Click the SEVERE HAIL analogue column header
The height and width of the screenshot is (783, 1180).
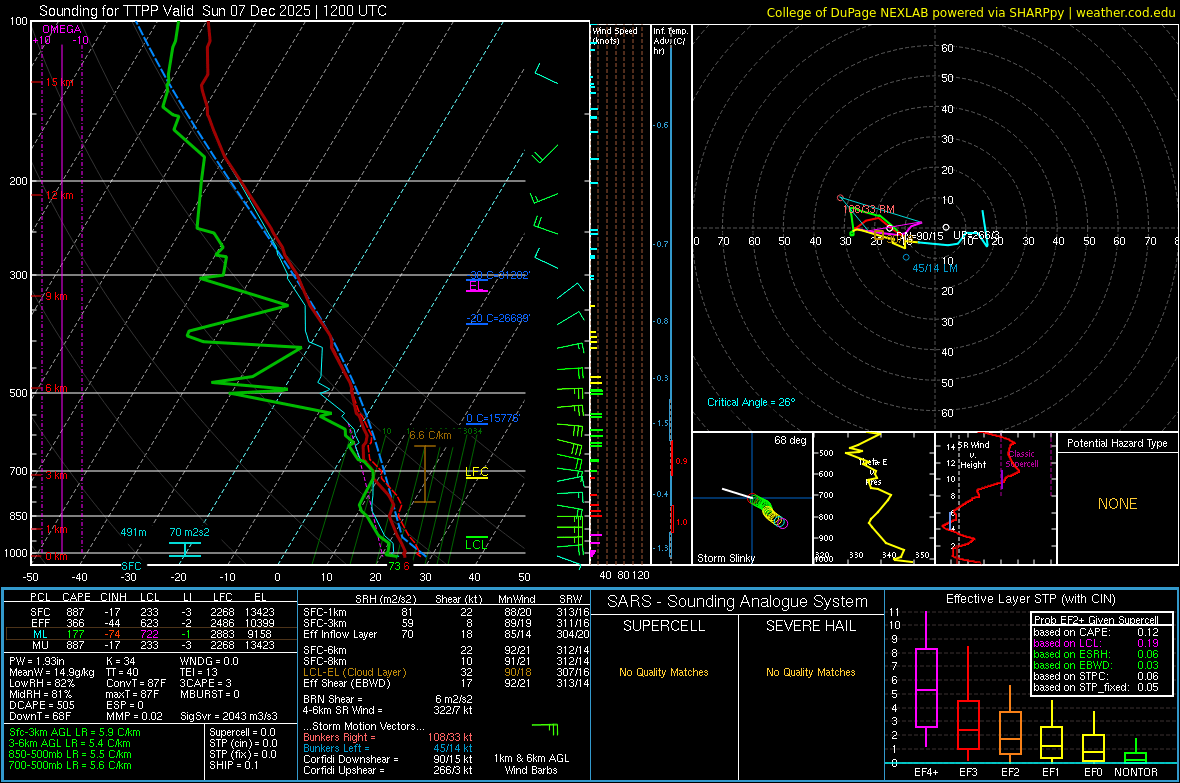click(x=810, y=626)
